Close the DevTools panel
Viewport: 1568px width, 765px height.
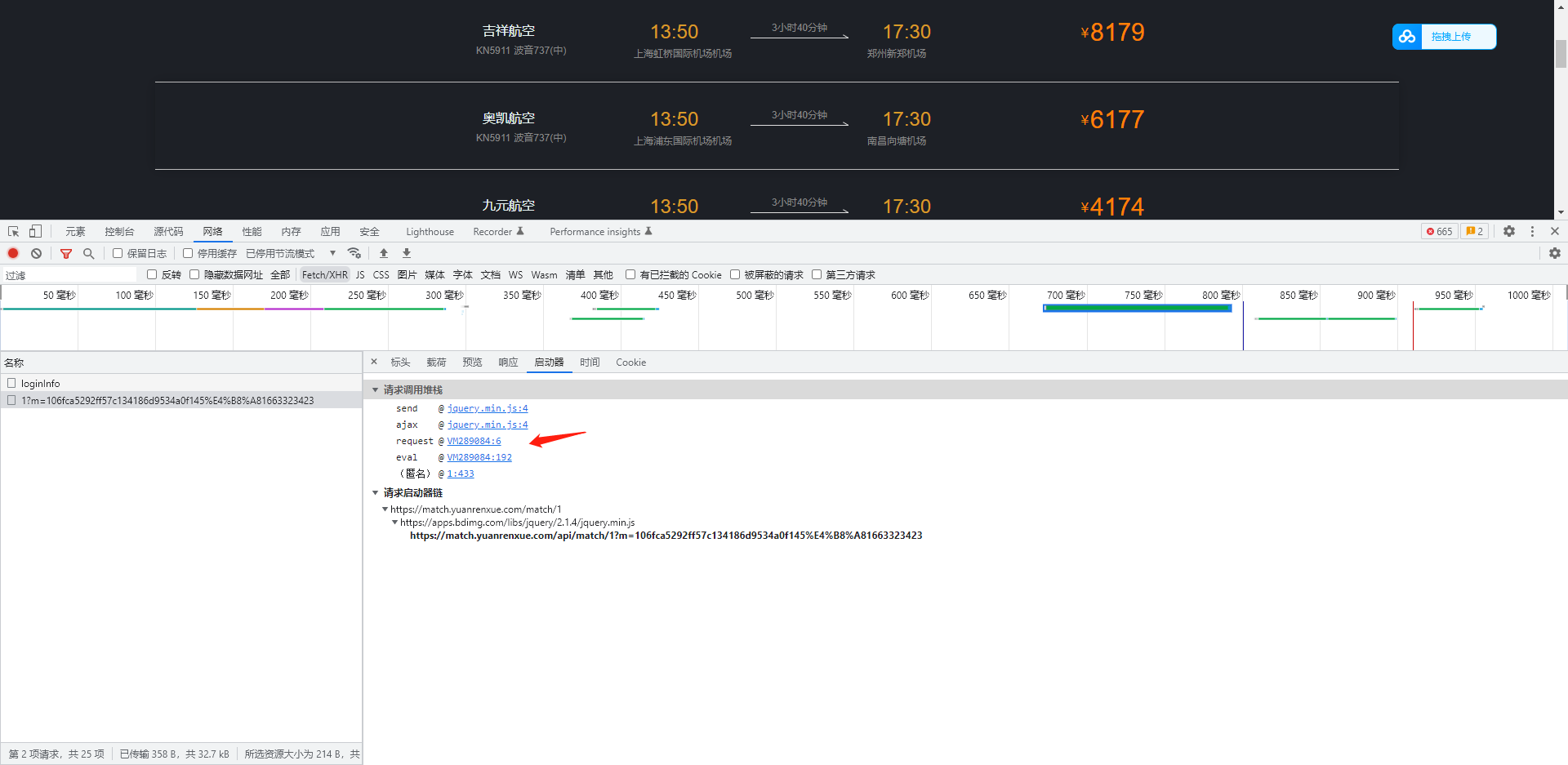[1555, 232]
